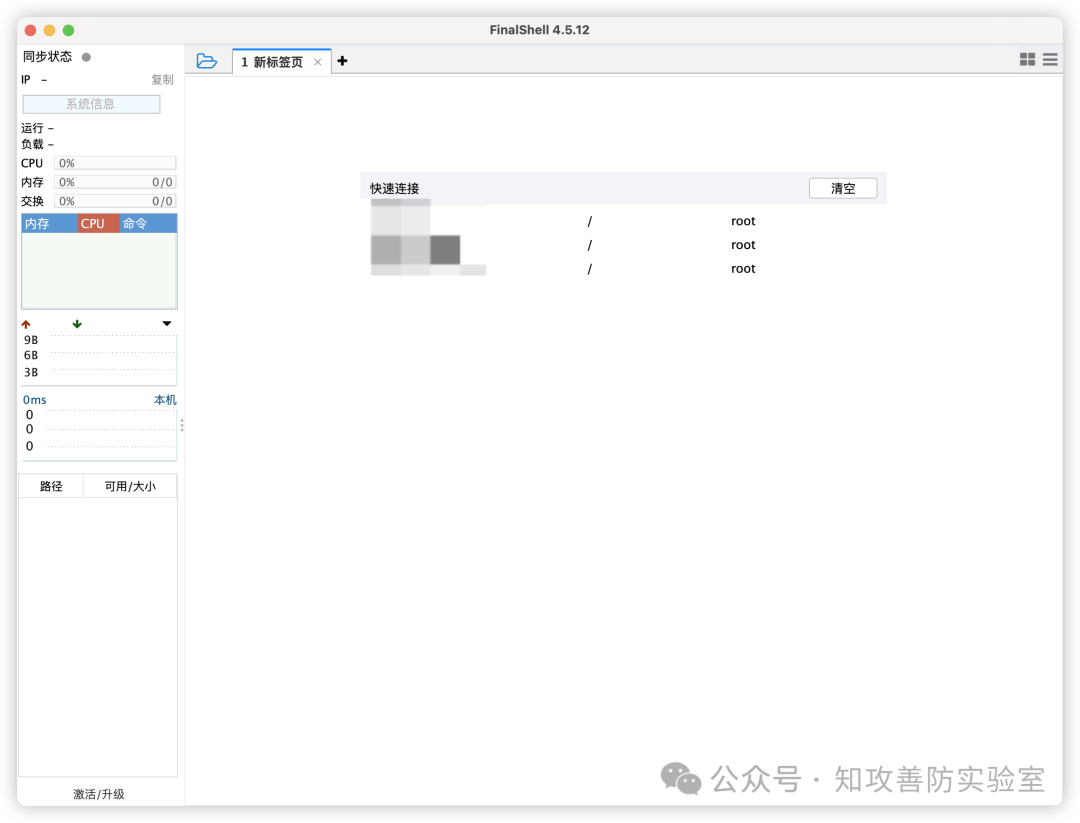Click the 内存 usage progress bar
This screenshot has height=823, width=1080.
tap(115, 183)
